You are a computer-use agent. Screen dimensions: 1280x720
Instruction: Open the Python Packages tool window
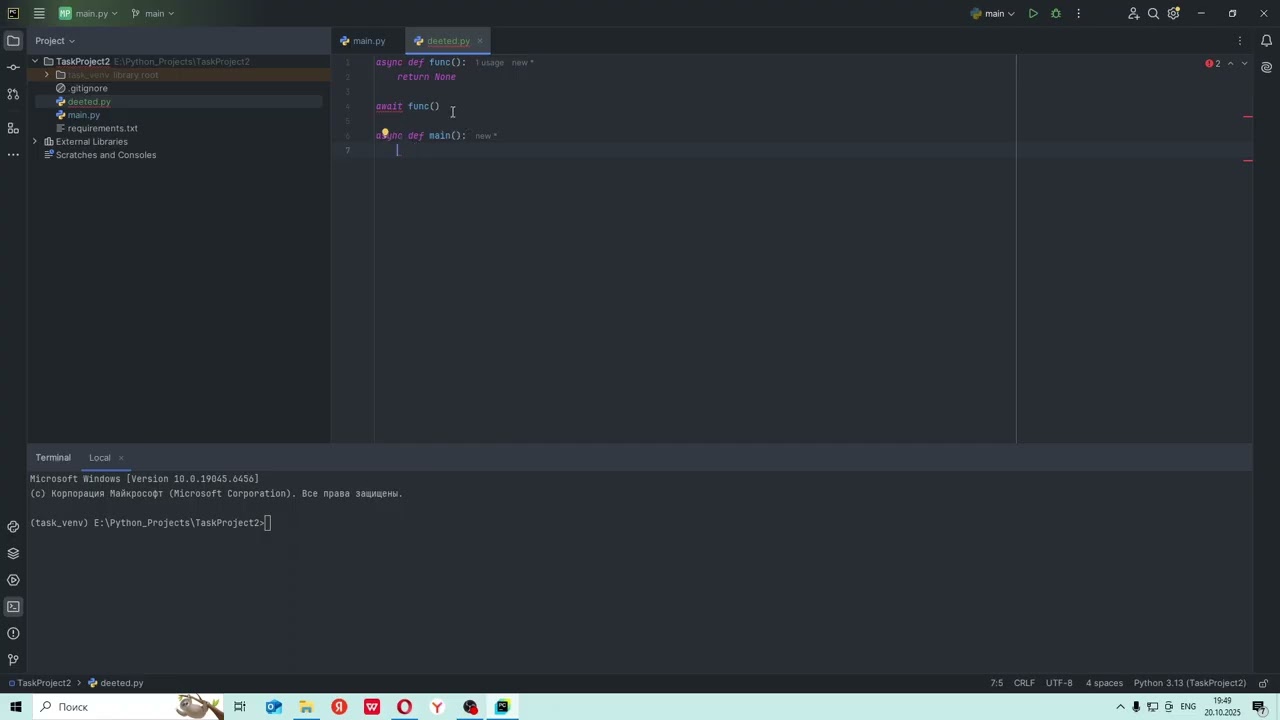click(x=13, y=553)
